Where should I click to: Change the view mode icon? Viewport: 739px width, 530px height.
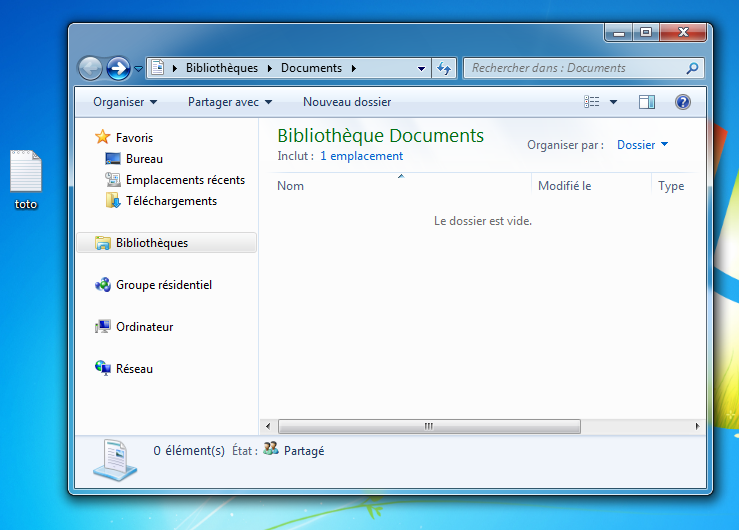point(591,102)
